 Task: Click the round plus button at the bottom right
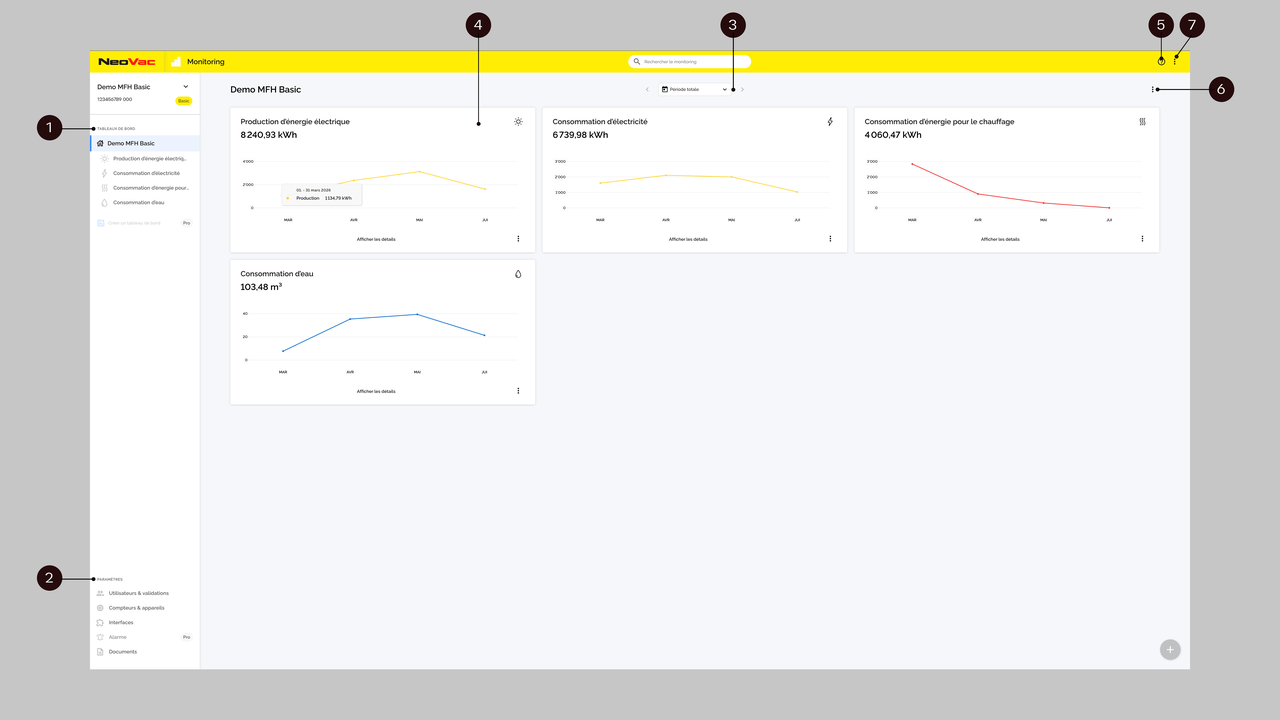coord(1170,649)
